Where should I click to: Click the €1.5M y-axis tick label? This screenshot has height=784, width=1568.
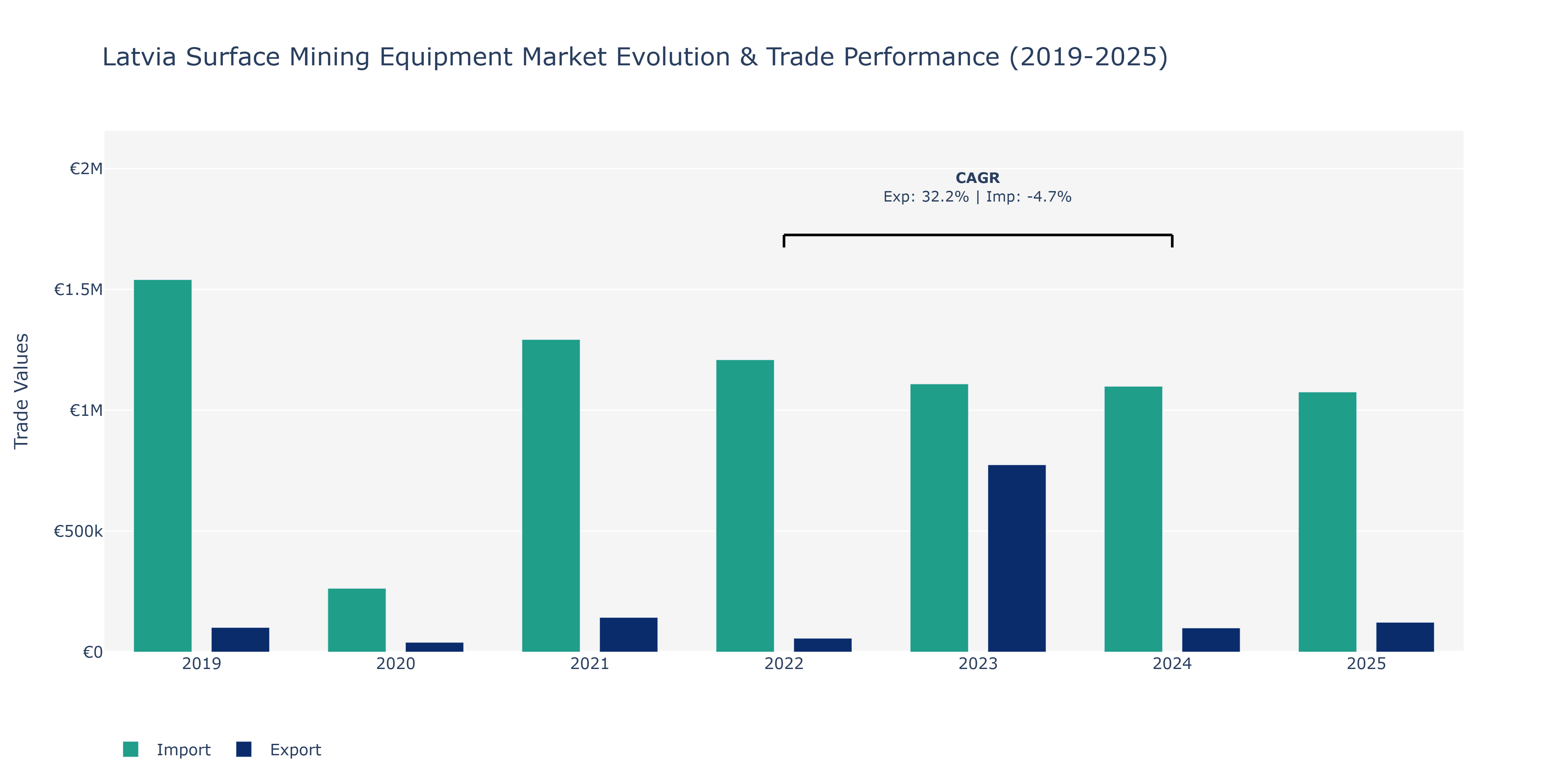78,290
